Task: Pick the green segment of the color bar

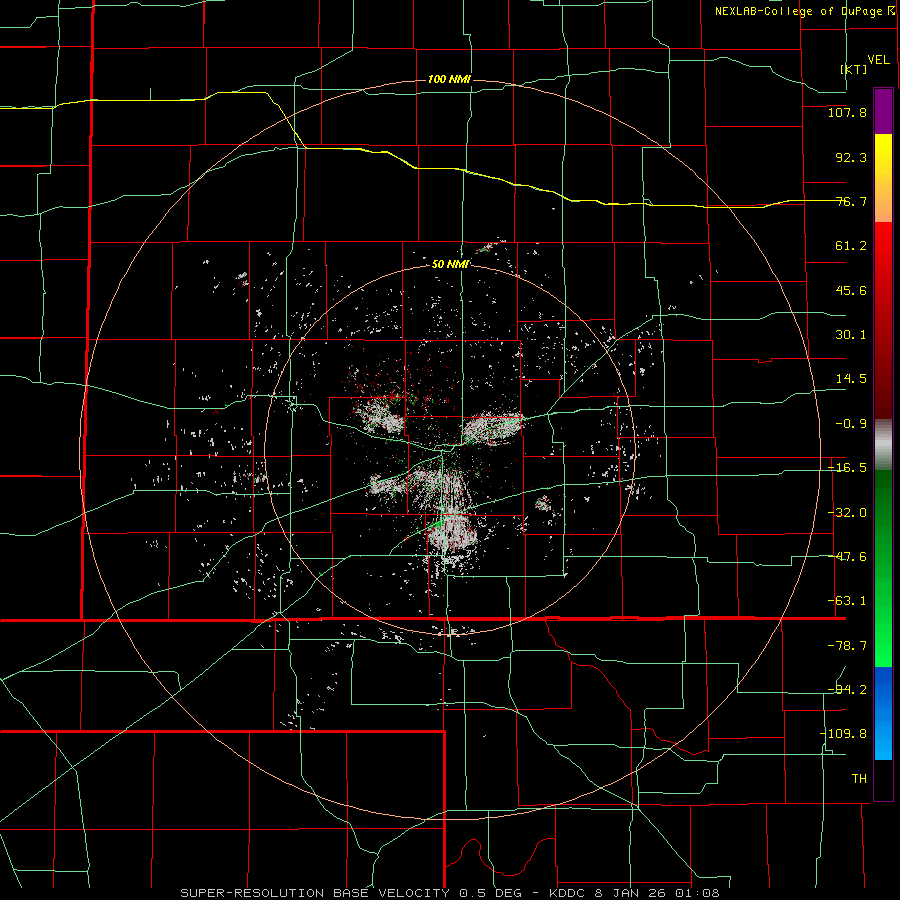Action: pos(883,568)
